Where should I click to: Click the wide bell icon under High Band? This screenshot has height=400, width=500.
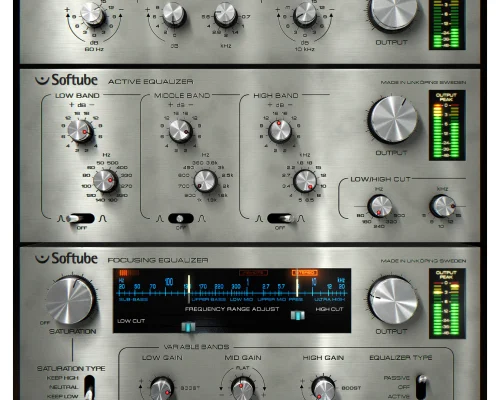301,219
